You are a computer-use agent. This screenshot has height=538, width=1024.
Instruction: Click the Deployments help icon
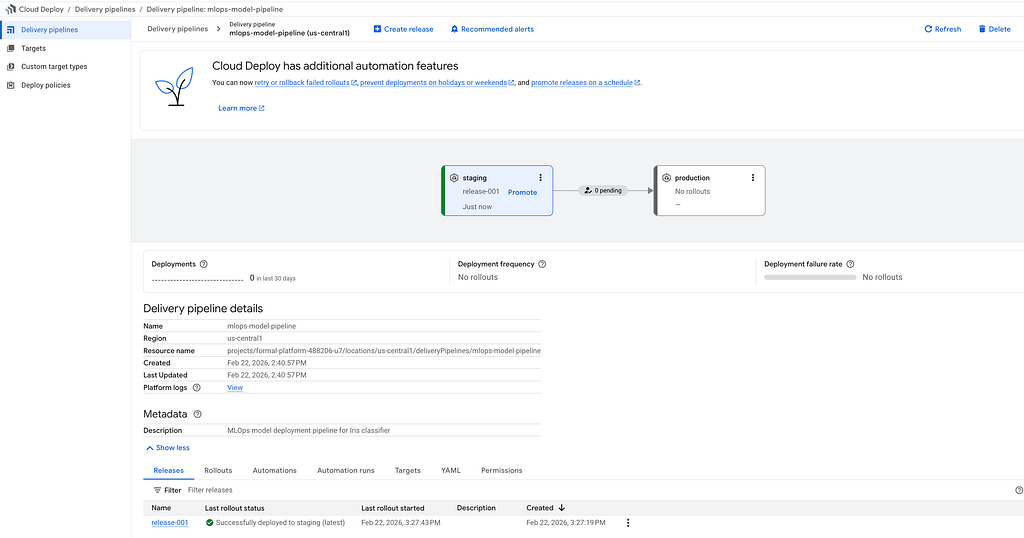click(x=204, y=264)
